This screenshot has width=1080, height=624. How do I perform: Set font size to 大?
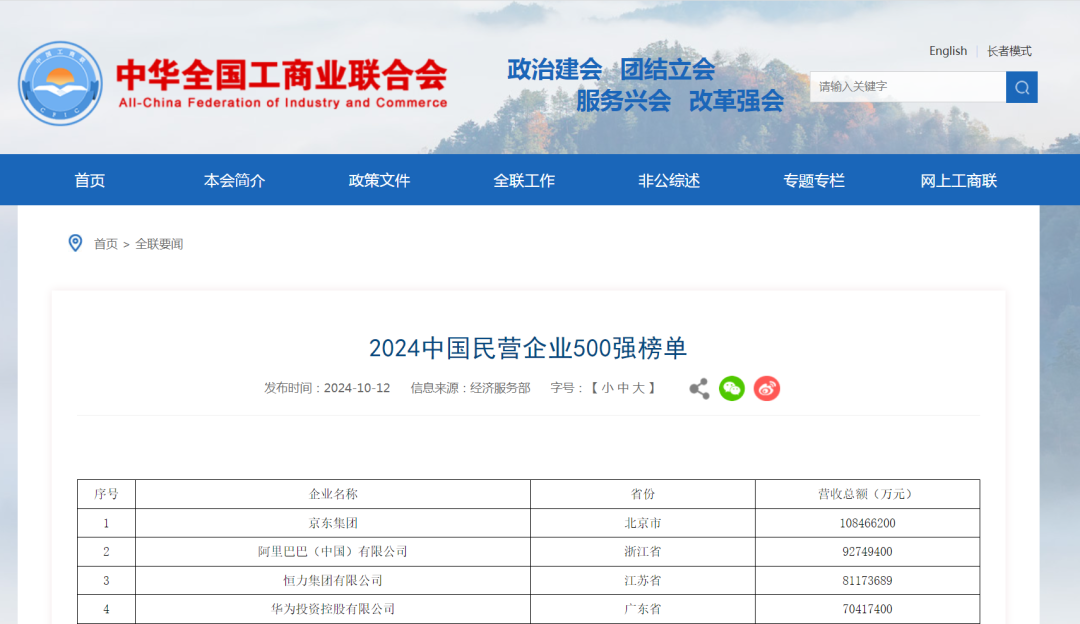pos(638,388)
